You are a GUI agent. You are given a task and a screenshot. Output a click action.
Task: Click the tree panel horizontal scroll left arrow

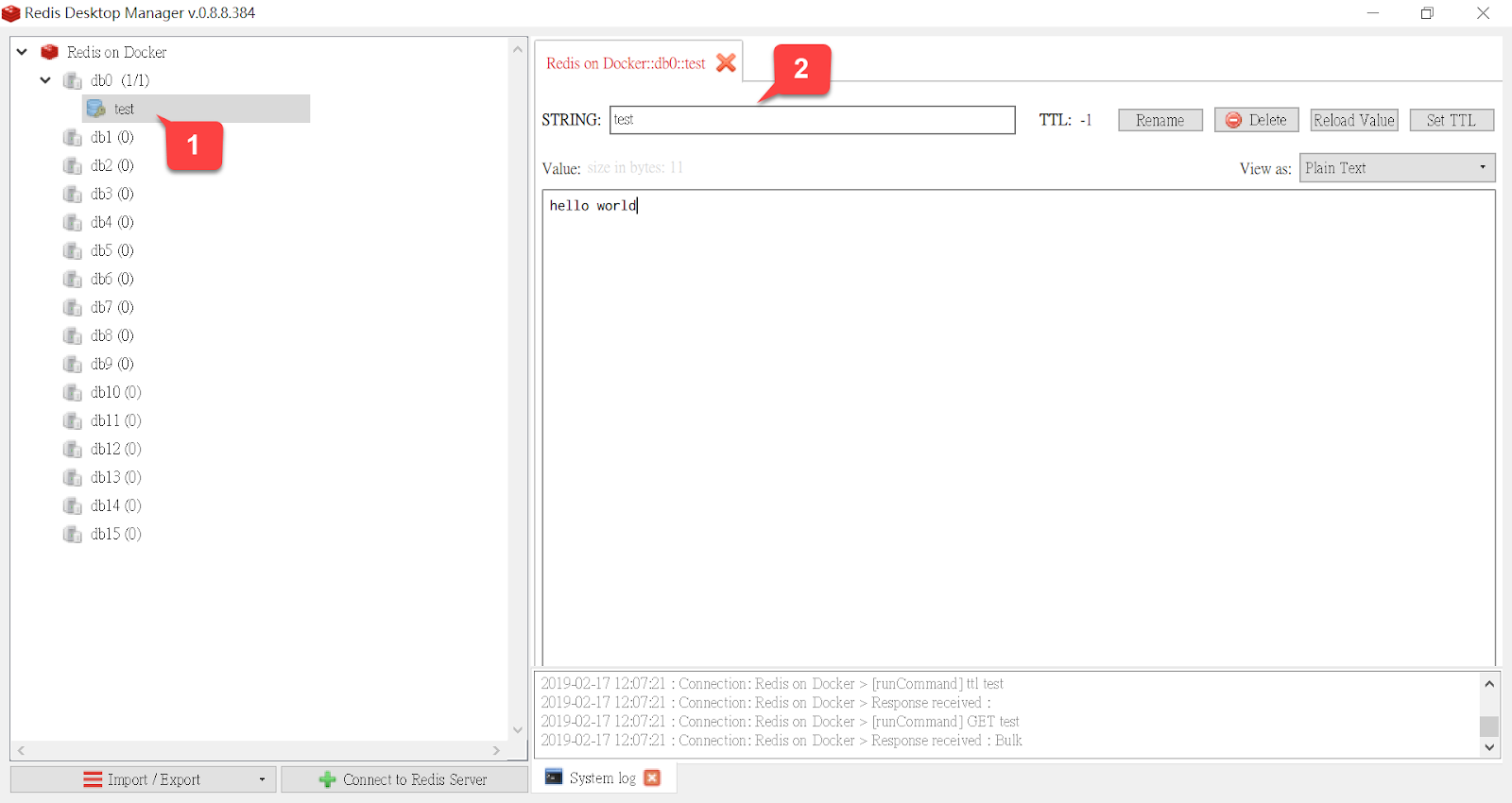(x=21, y=750)
